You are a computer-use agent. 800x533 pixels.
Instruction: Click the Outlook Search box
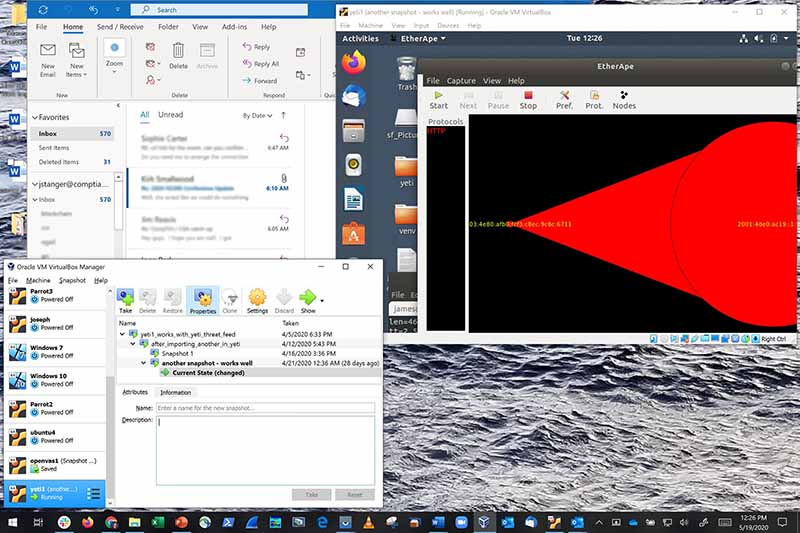pyautogui.click(x=219, y=10)
